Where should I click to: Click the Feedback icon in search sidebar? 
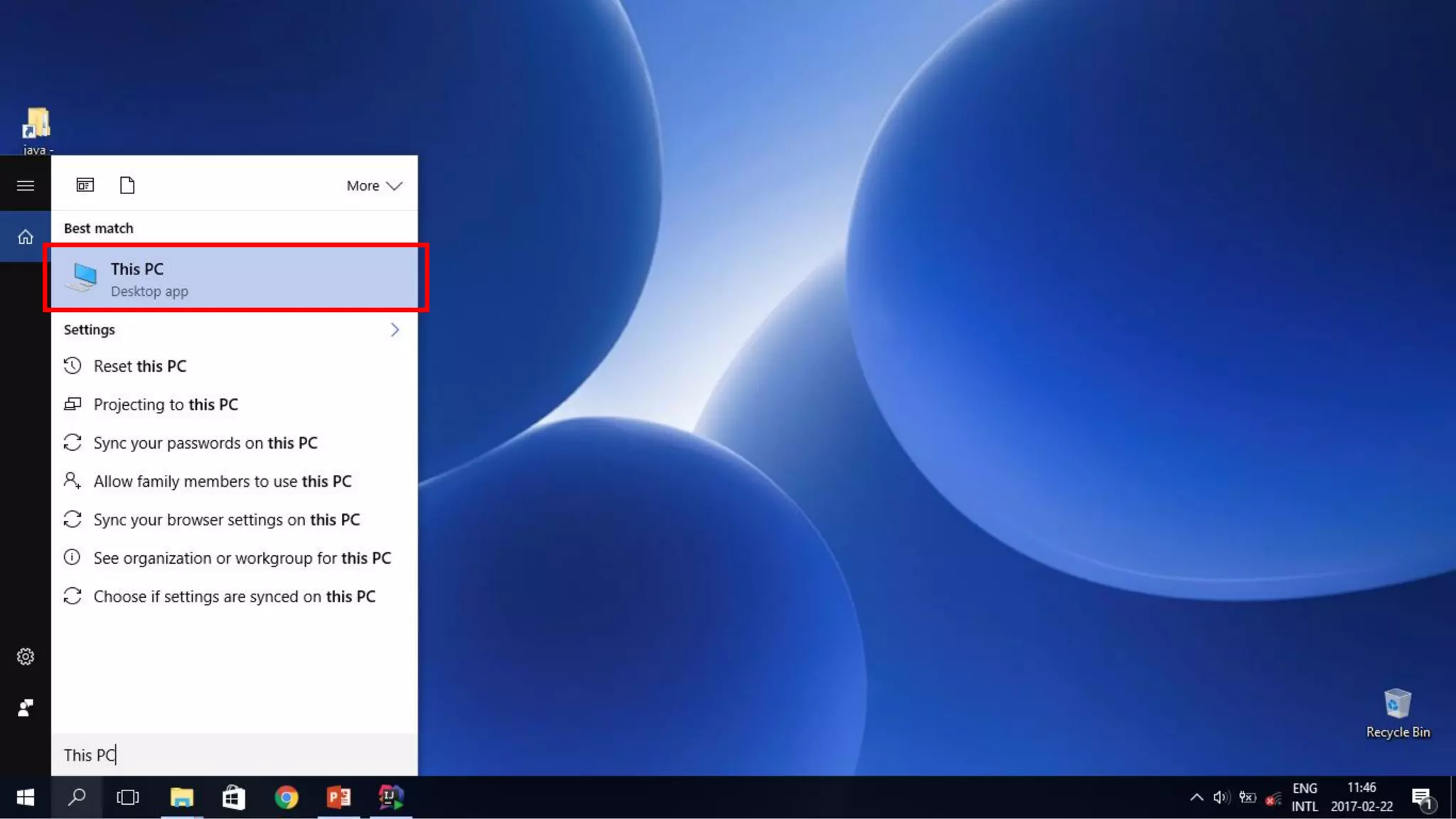26,707
